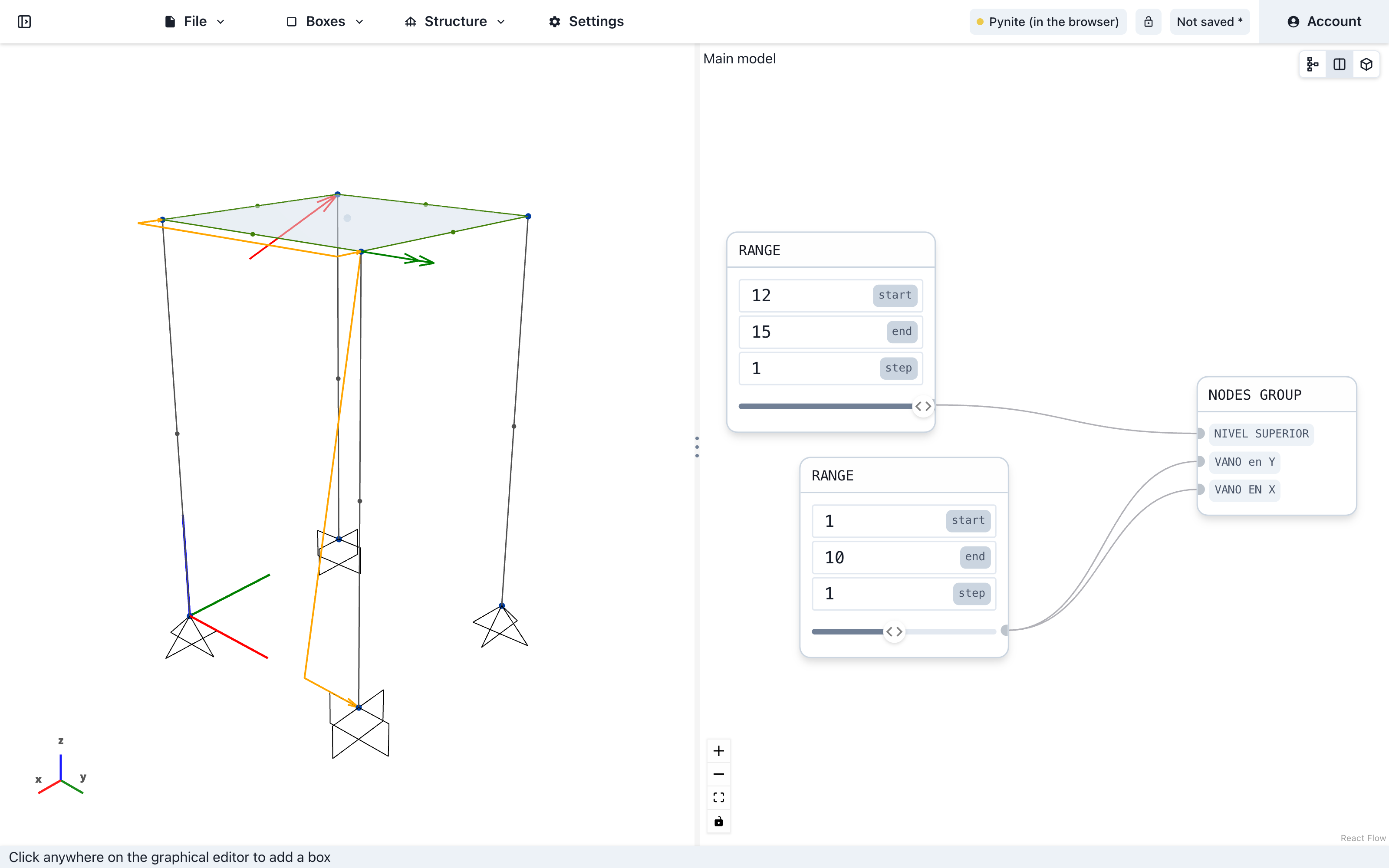Switch to the graph-only view icon
The image size is (1389, 868).
(x=1313, y=64)
